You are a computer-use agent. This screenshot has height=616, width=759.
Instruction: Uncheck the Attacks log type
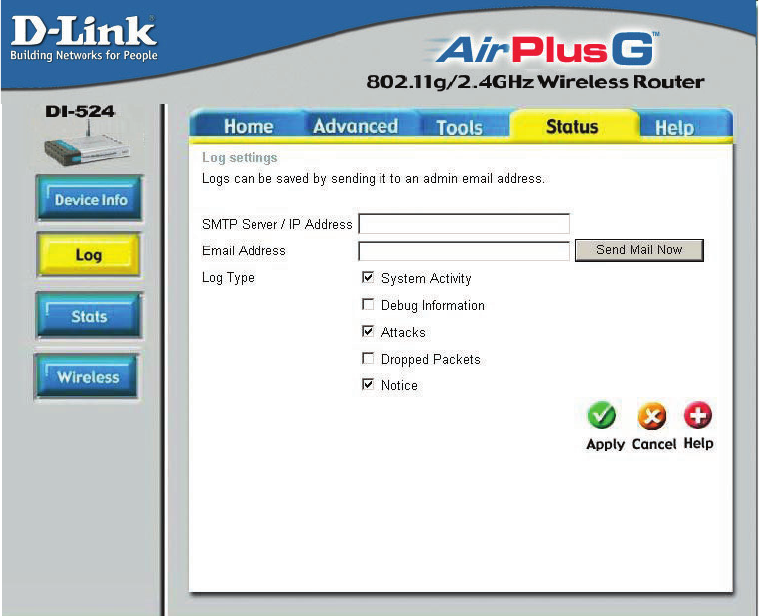pyautogui.click(x=368, y=331)
